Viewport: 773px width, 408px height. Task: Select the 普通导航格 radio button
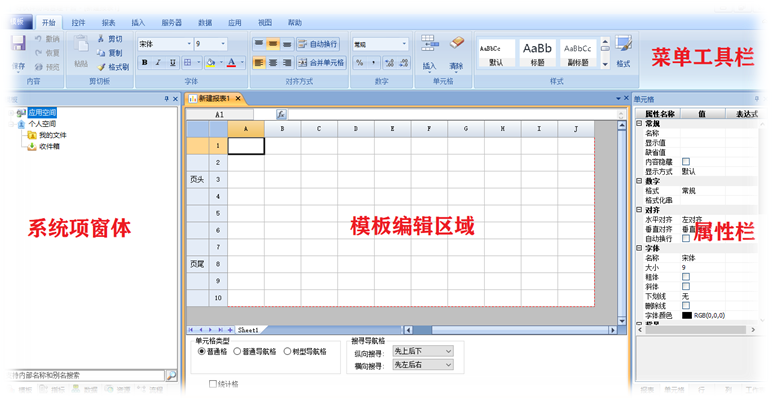point(237,352)
